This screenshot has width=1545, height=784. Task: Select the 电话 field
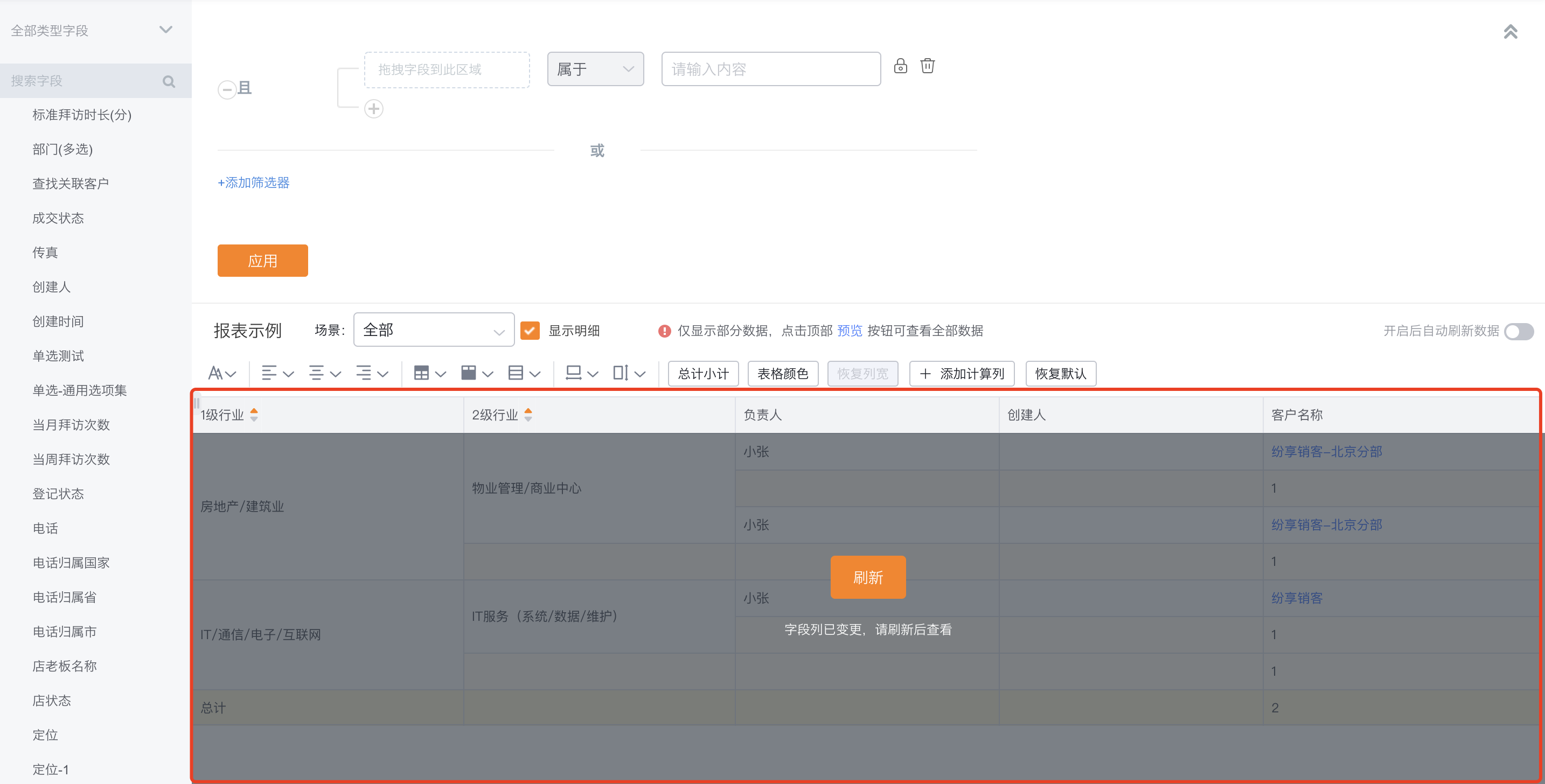pos(45,529)
